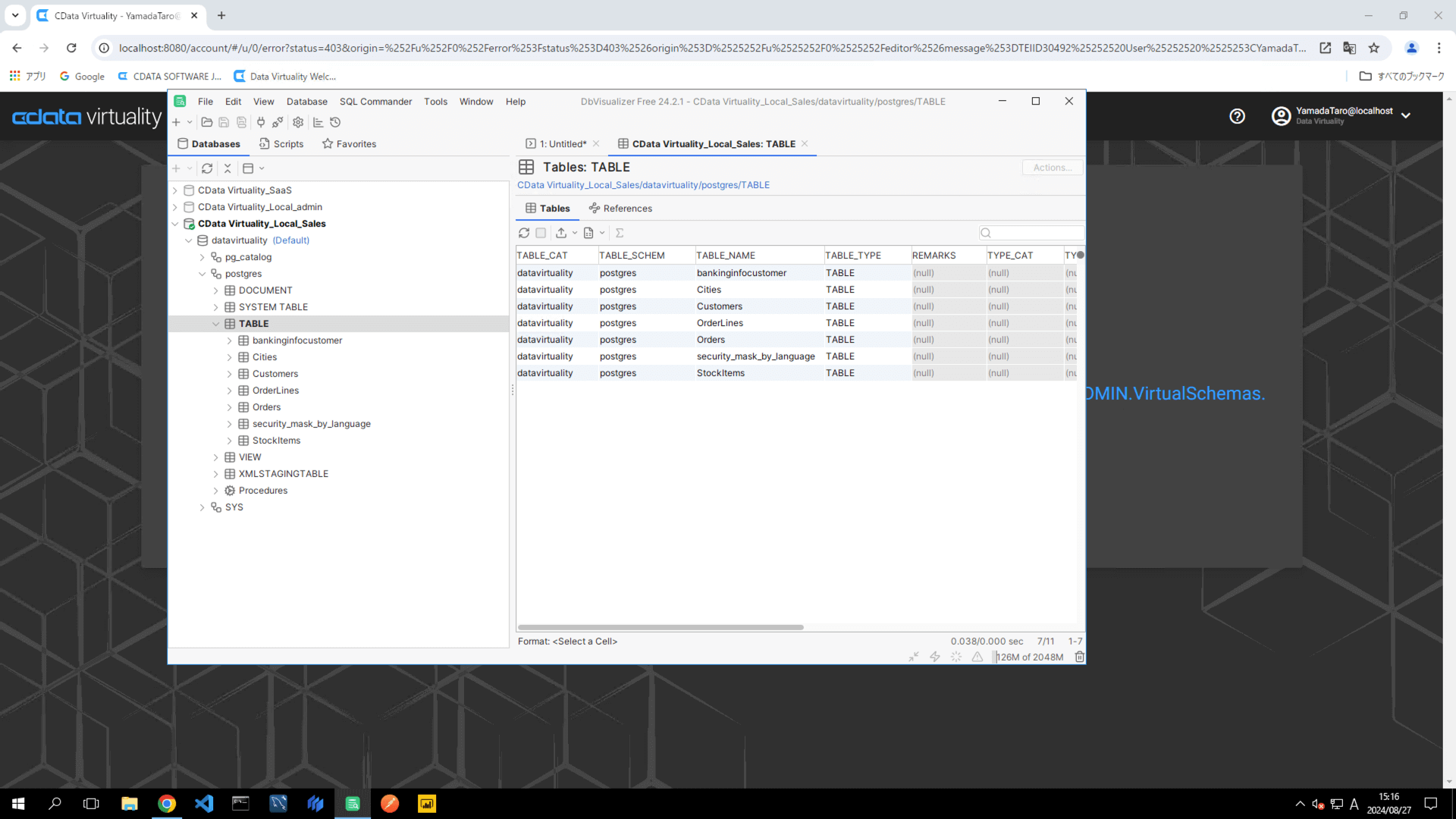
Task: Reload the tables grid with refresh icon
Action: point(524,233)
